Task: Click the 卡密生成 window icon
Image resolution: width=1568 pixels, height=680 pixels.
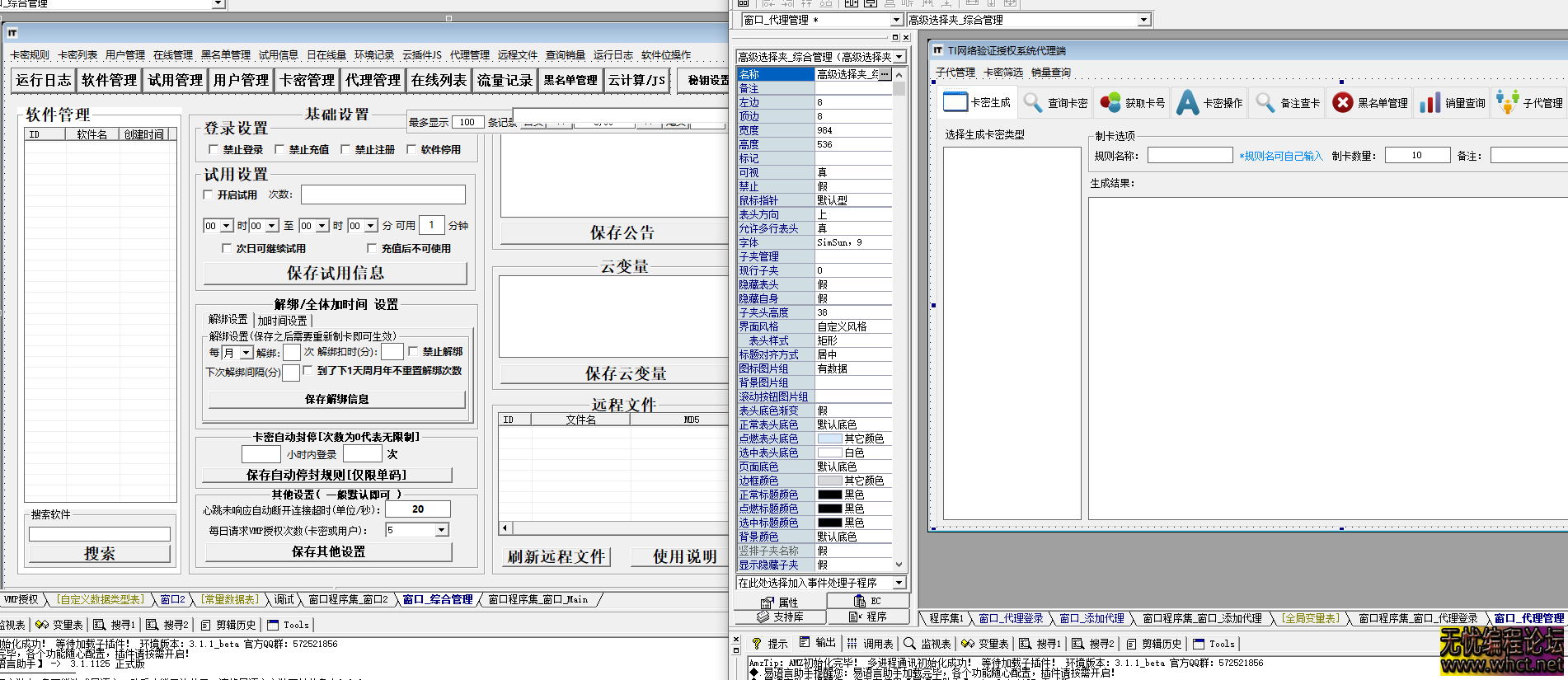Action: (x=955, y=102)
